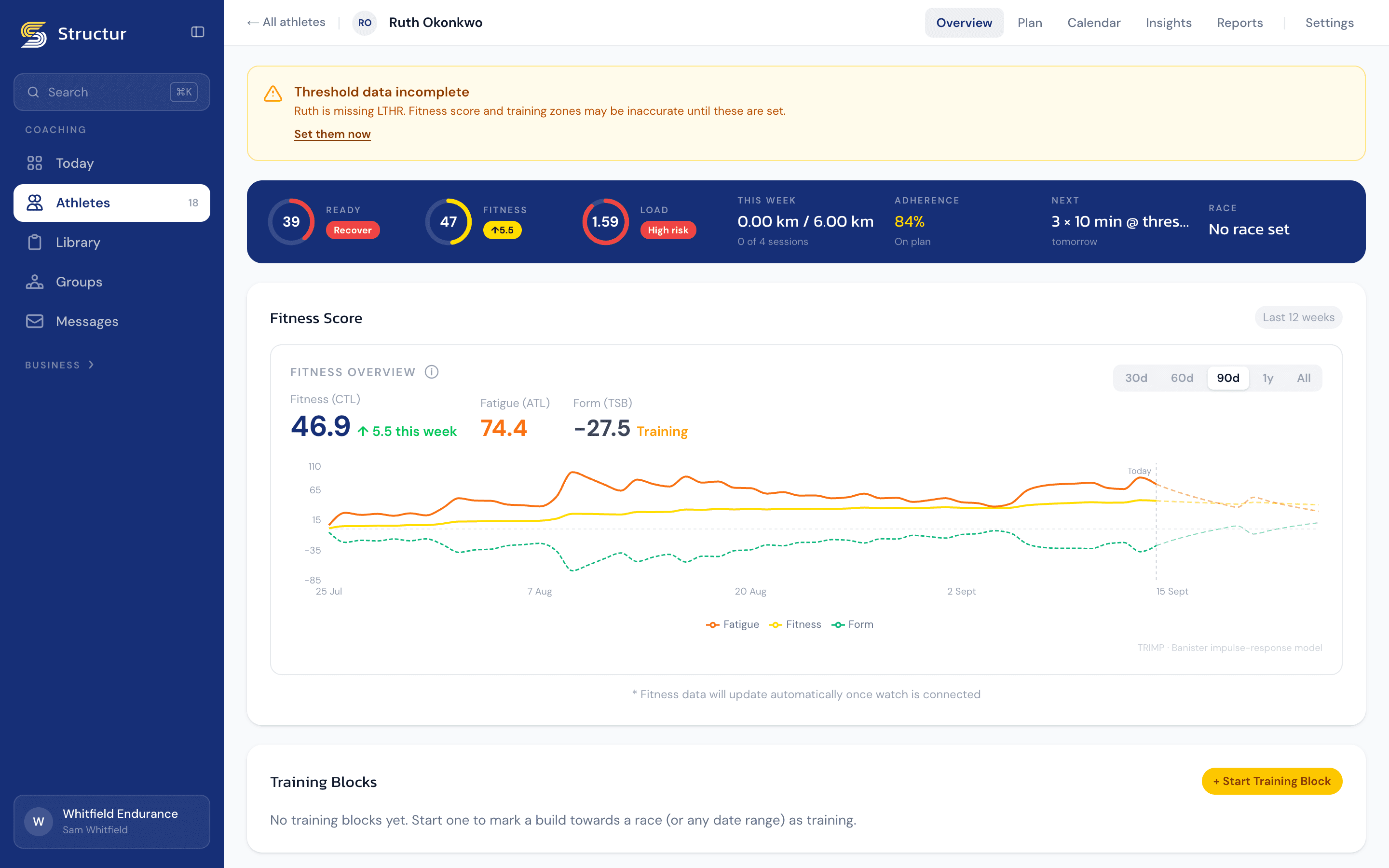Click No race set text
This screenshot has width=1389, height=868.
[1249, 230]
